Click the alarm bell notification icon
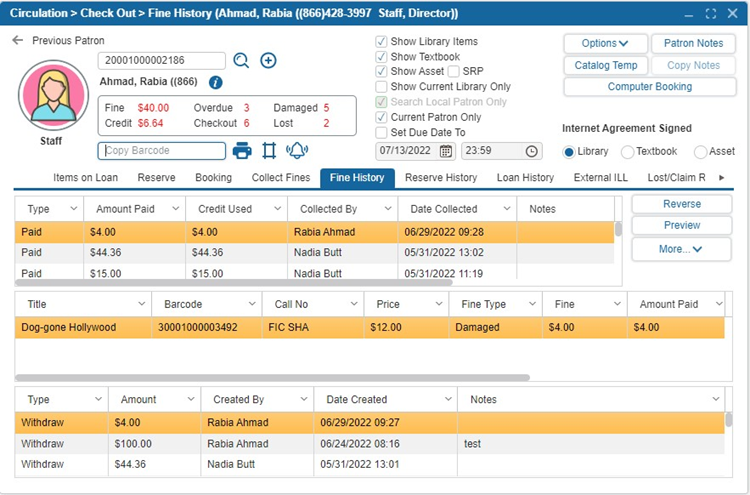This screenshot has height=495, width=750. click(x=297, y=151)
